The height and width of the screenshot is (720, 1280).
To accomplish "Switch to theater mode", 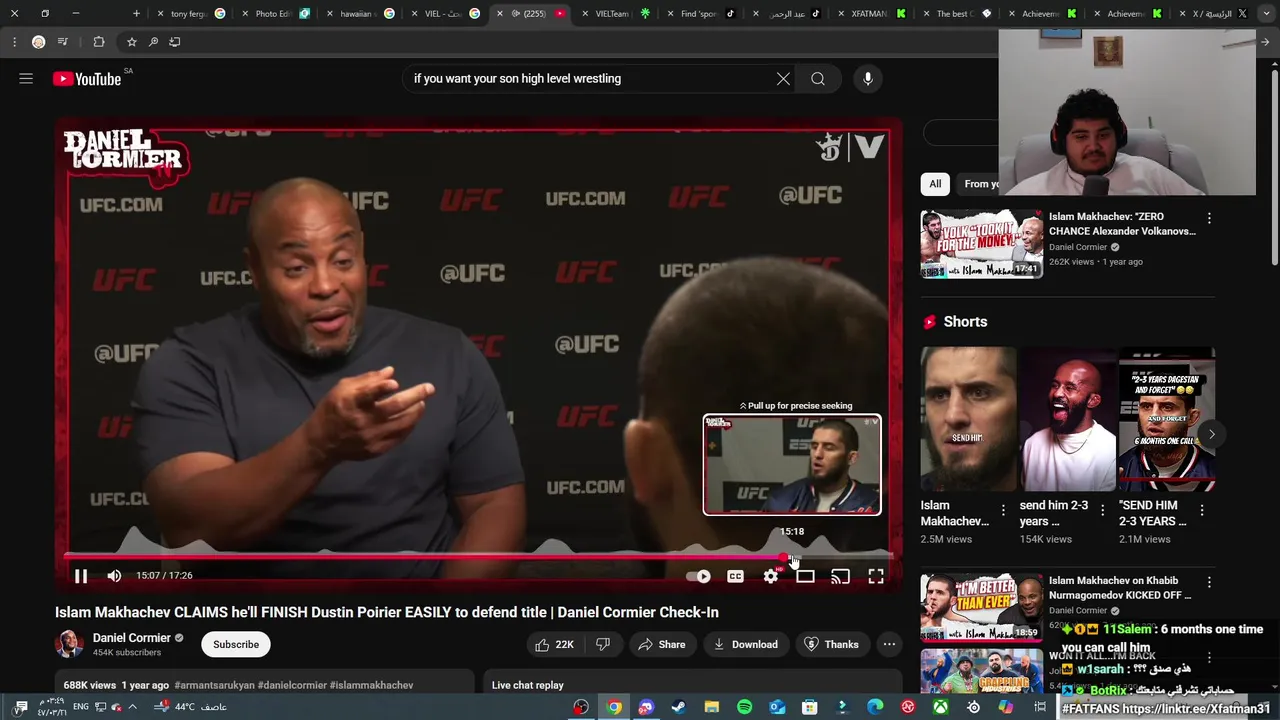I will [805, 576].
